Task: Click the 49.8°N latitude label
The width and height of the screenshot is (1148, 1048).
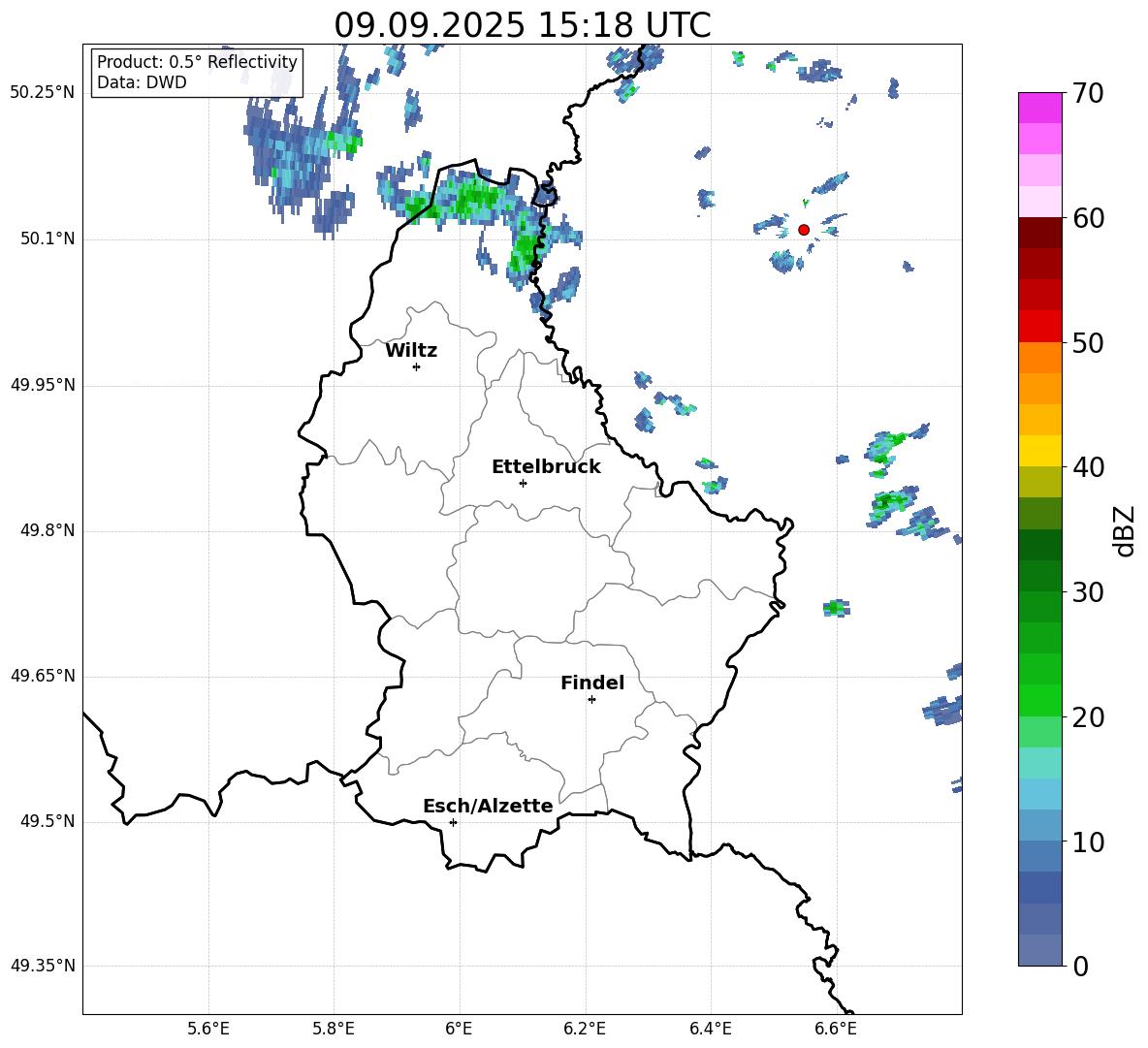Action: [48, 530]
